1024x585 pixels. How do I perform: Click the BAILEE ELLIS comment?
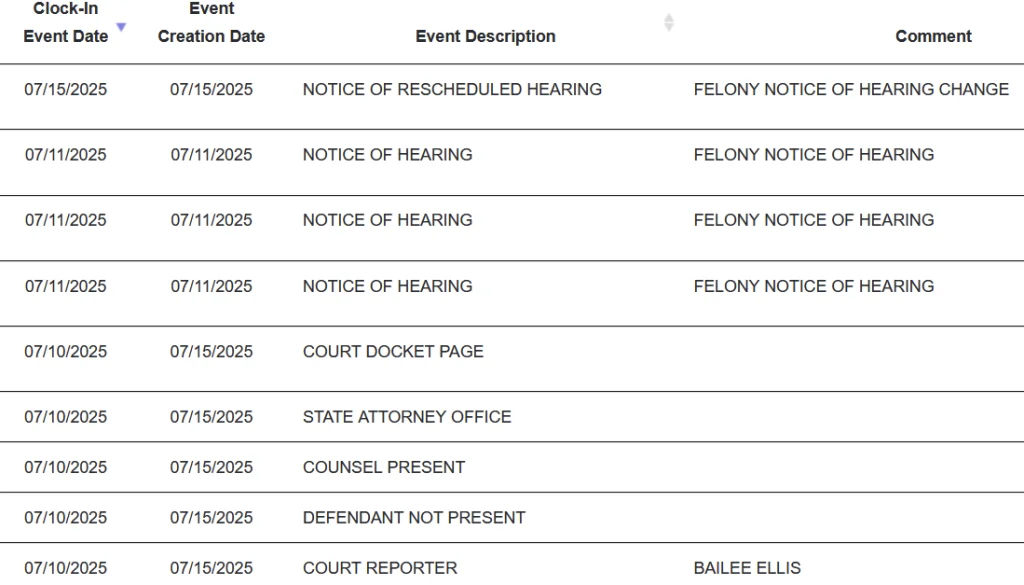[747, 568]
